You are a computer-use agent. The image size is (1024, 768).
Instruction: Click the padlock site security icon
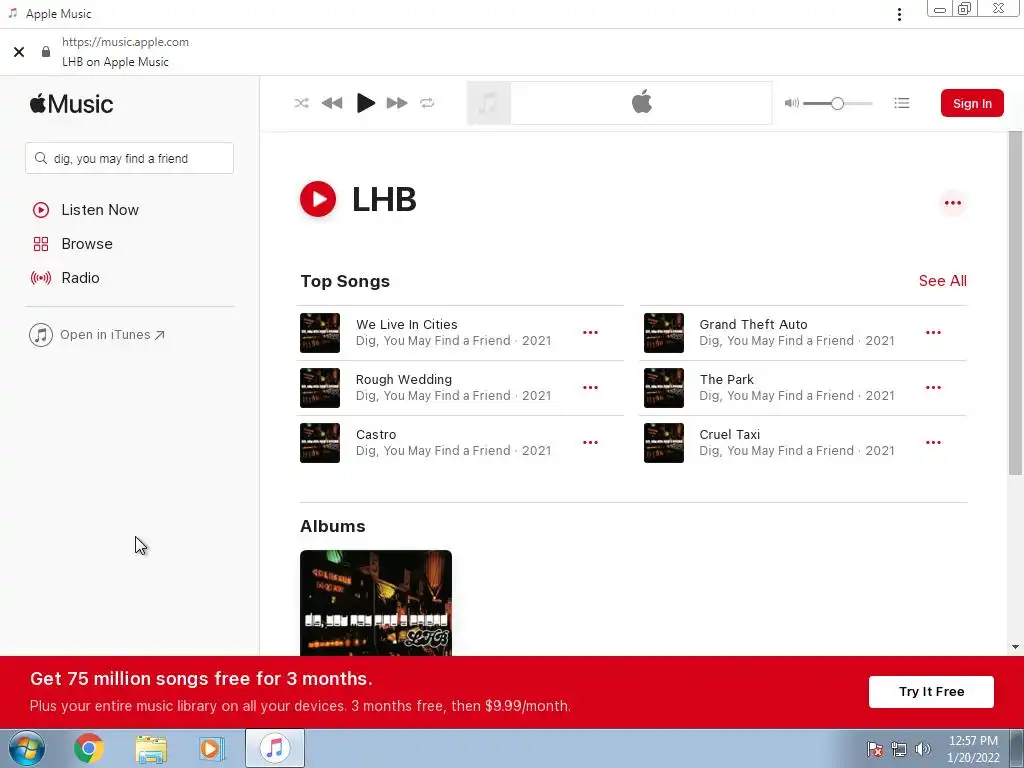pos(46,52)
